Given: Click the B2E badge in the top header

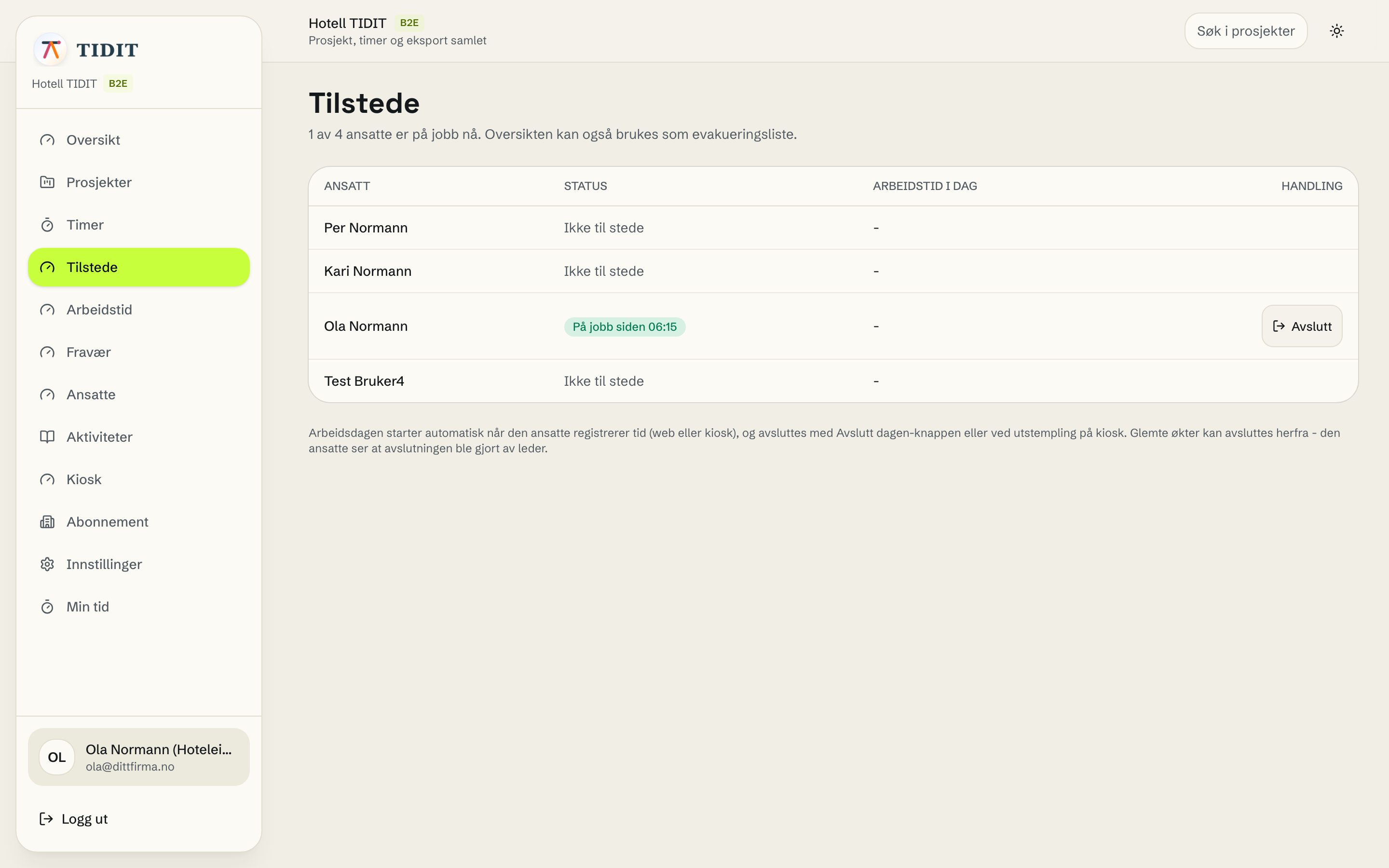Looking at the screenshot, I should point(409,23).
